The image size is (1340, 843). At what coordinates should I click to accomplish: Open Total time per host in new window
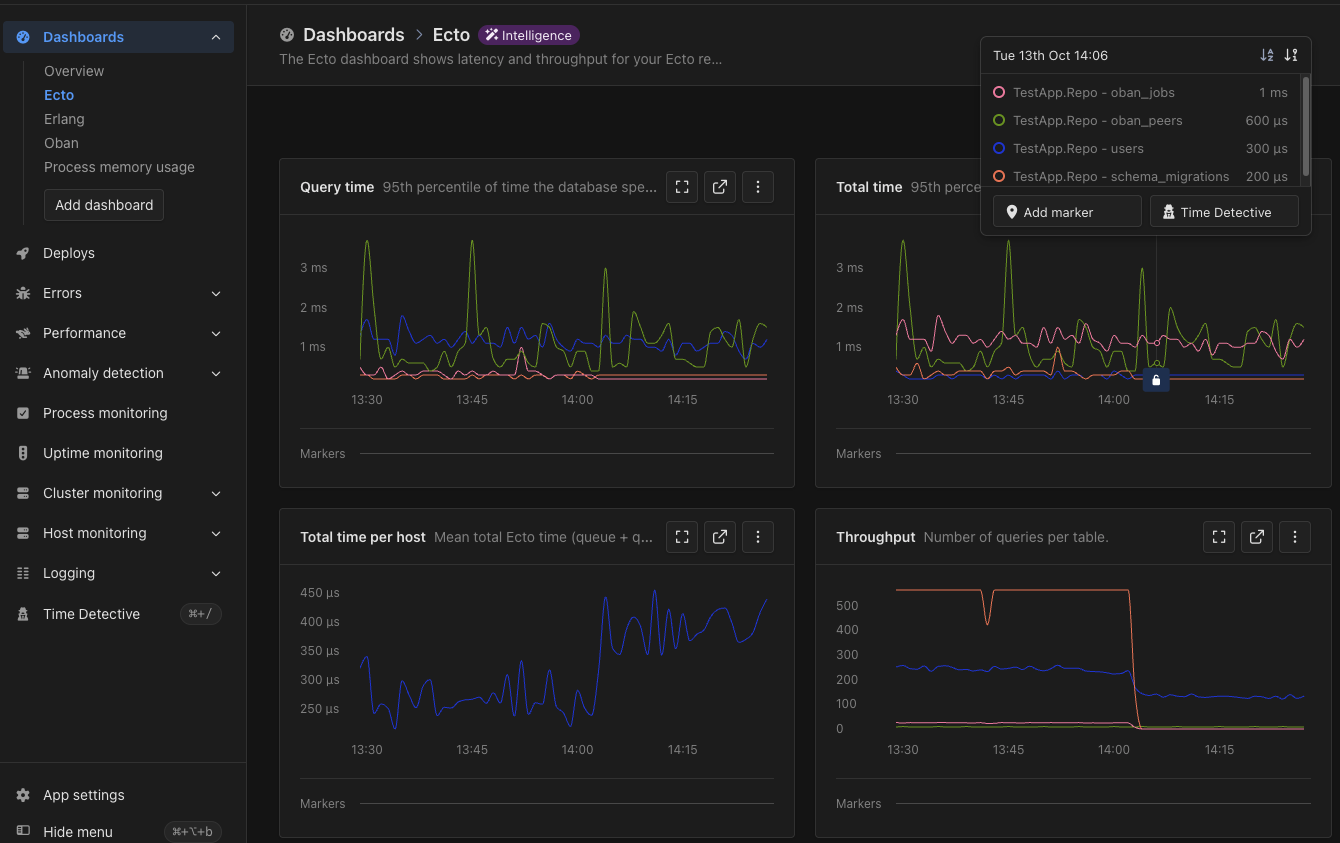(720, 537)
